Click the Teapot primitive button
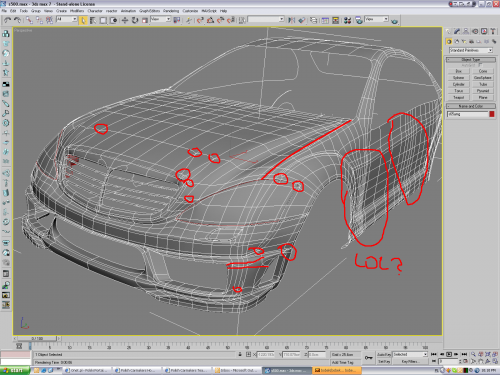 [459, 97]
